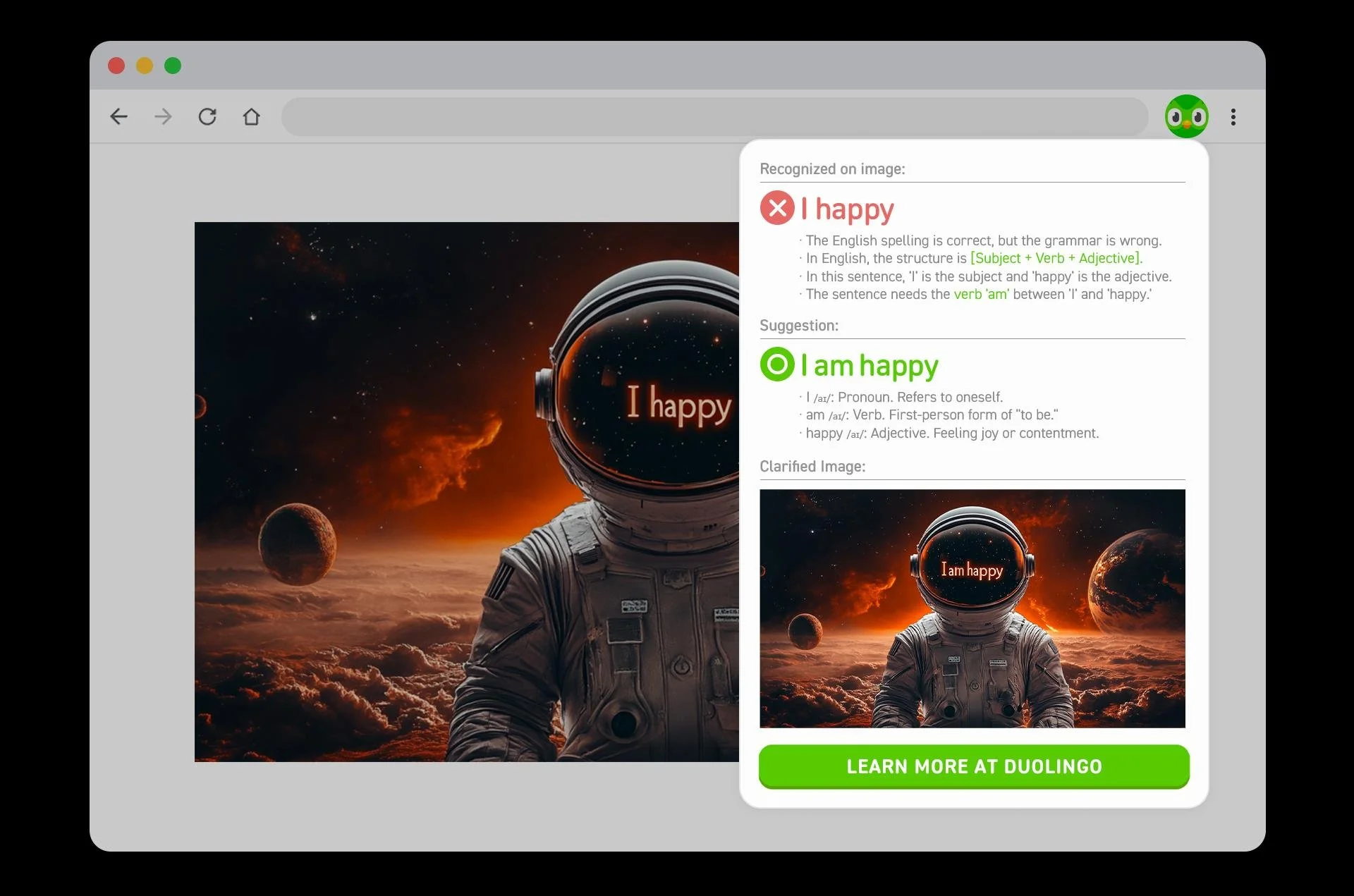Open the Duolingo owl extension icon

[1186, 117]
